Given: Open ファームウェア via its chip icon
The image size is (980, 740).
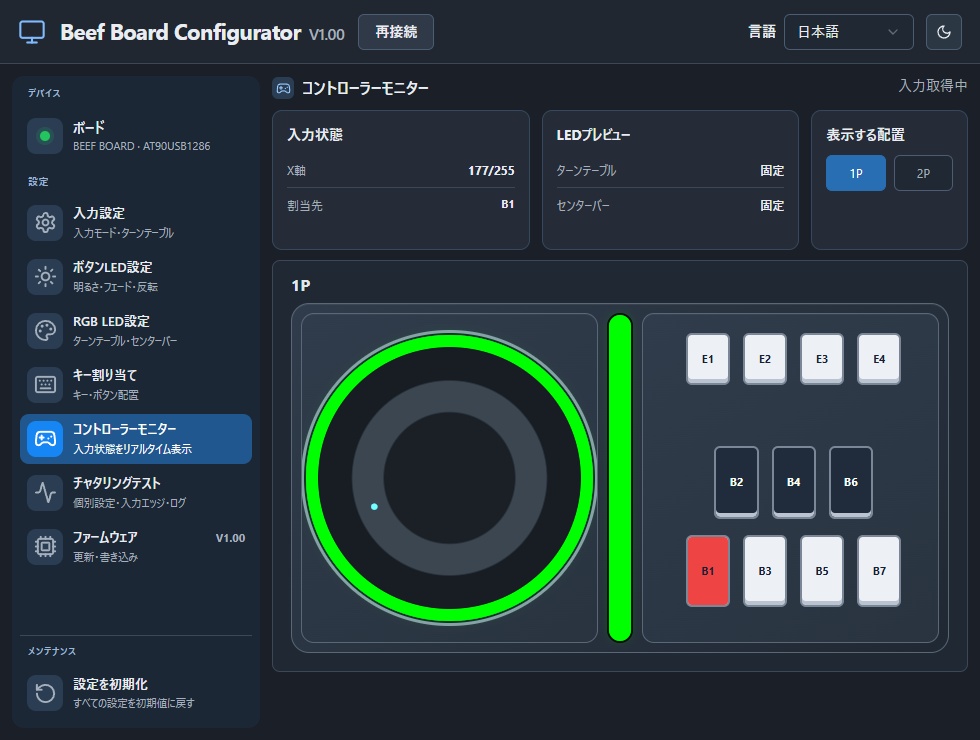Looking at the screenshot, I should pos(45,547).
